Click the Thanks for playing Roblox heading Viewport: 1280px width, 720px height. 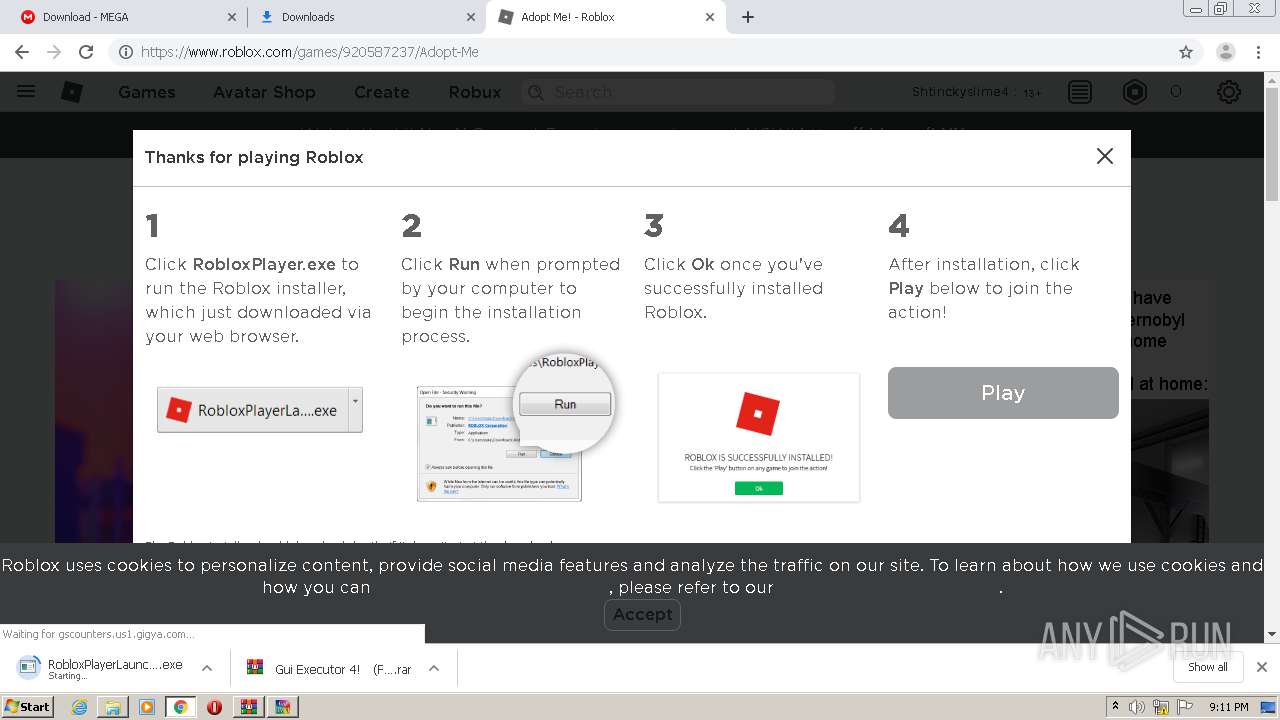point(254,157)
